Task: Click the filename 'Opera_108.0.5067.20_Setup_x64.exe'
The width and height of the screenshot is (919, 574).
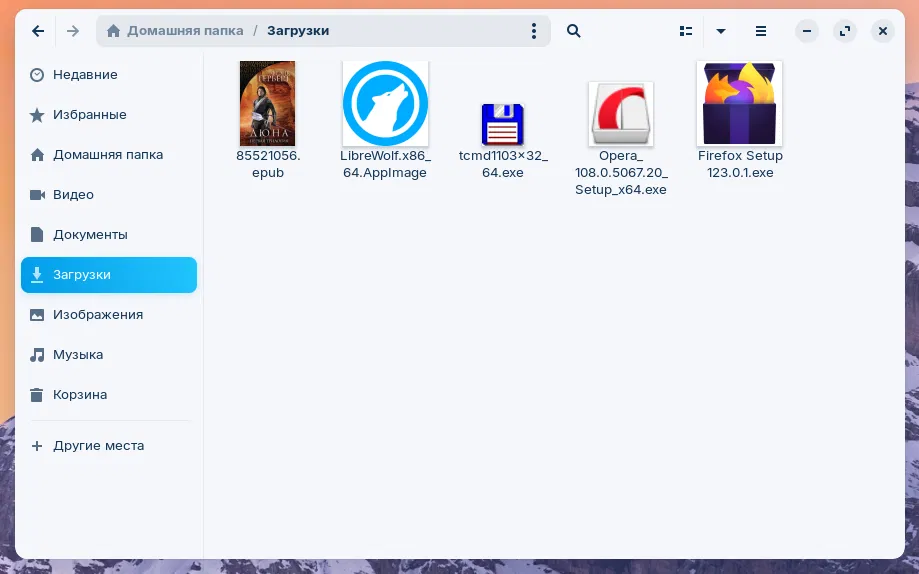Action: click(x=621, y=172)
